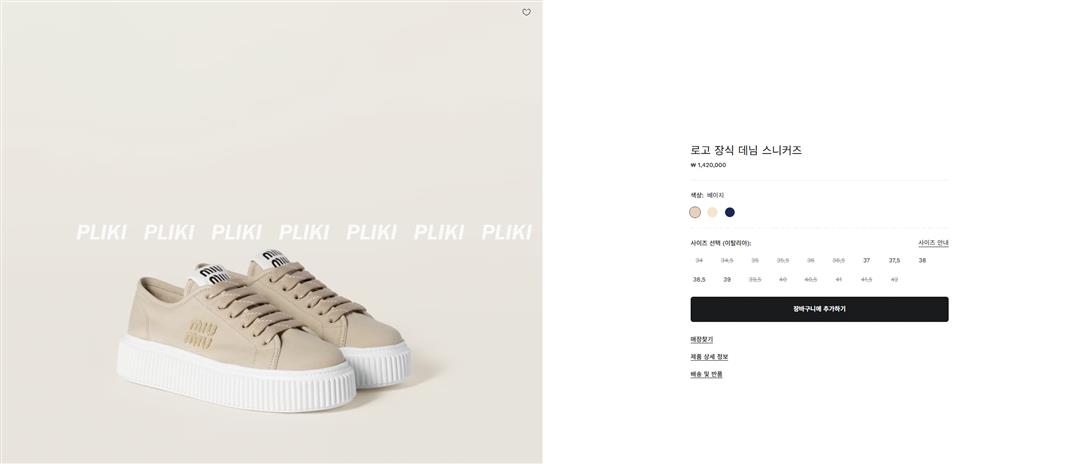Click the unavailable size 42
Image resolution: width=1080 pixels, height=464 pixels.
pos(894,279)
